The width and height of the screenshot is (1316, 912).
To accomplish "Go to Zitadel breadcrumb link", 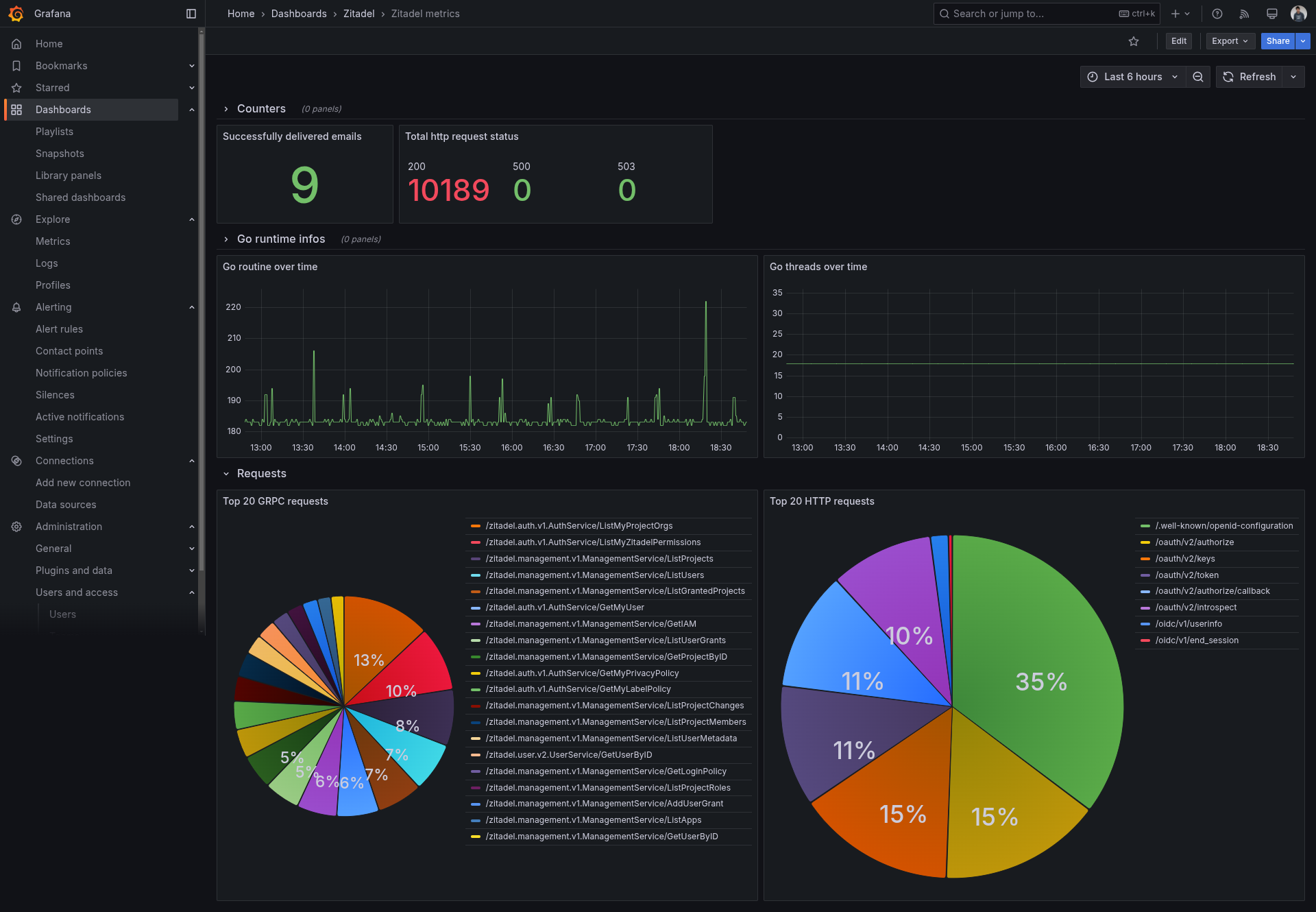I will point(358,14).
